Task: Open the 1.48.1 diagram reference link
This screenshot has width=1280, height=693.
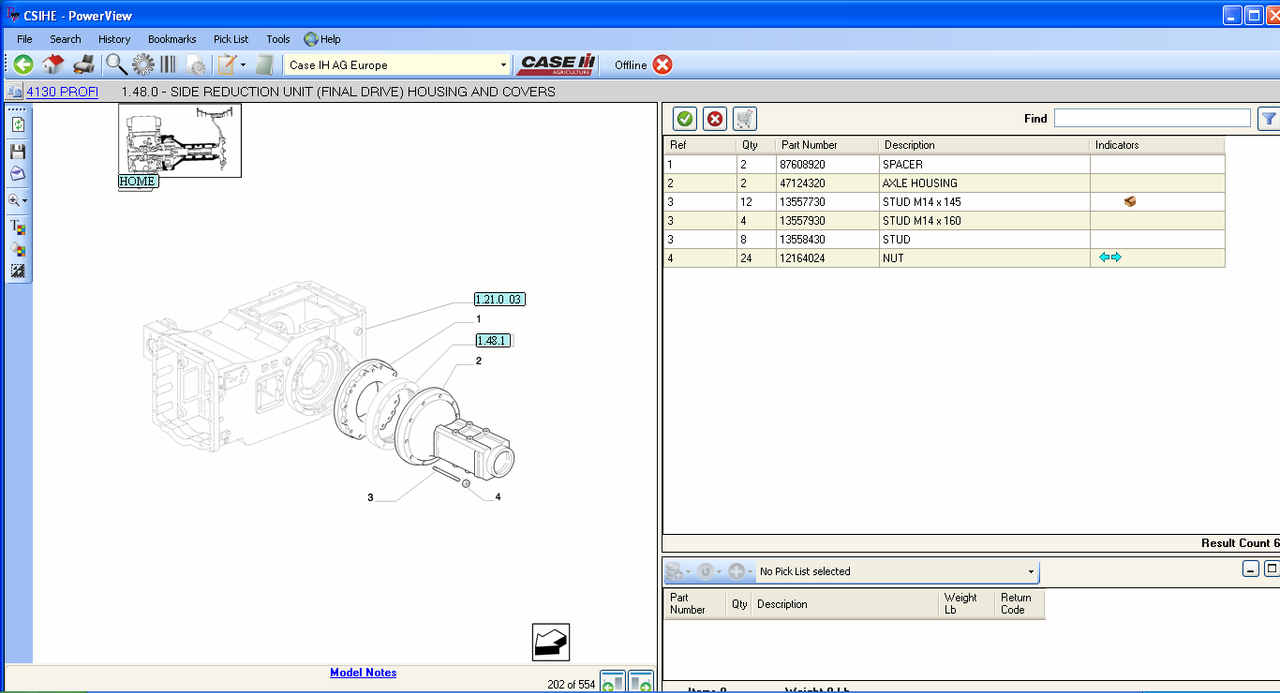Action: pyautogui.click(x=492, y=340)
